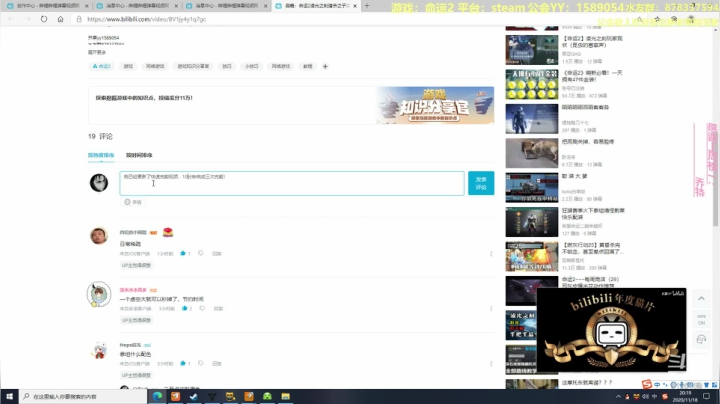Go to browser home page icon
Viewport: 720px width, 404px height.
tap(60, 19)
